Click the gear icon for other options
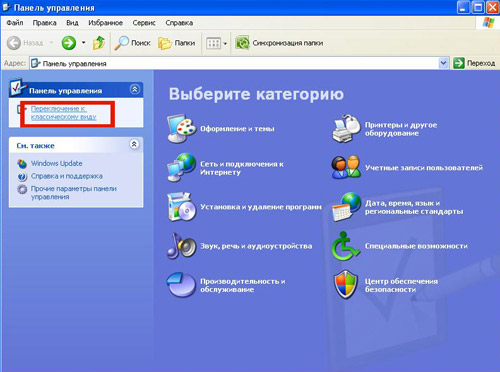This screenshot has height=372, width=500. (22, 189)
